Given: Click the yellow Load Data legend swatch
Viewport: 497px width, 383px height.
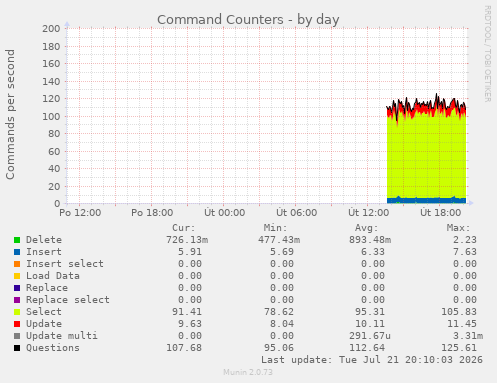Looking at the screenshot, I should [17, 276].
